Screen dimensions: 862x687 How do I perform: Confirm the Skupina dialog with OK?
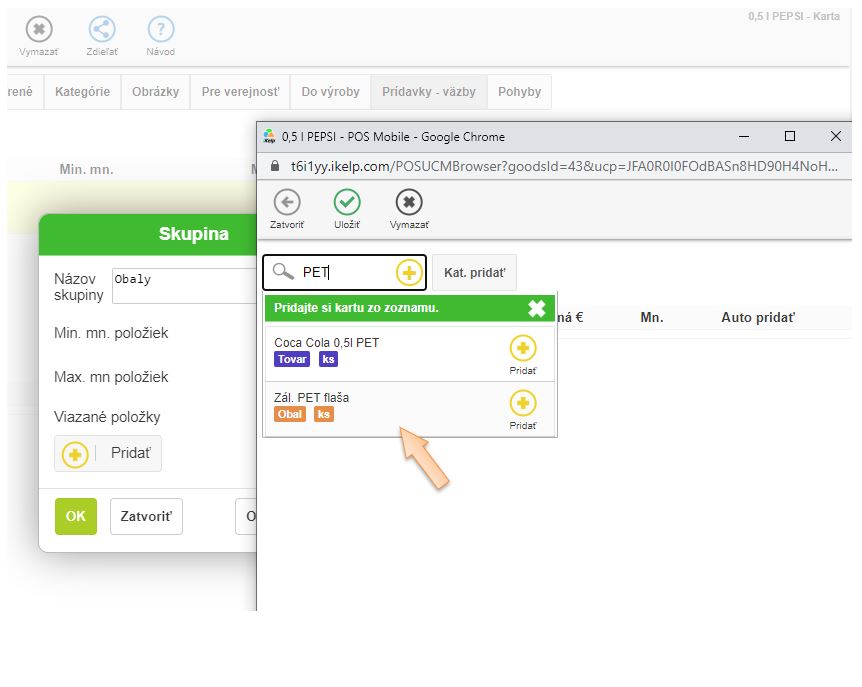click(x=76, y=517)
